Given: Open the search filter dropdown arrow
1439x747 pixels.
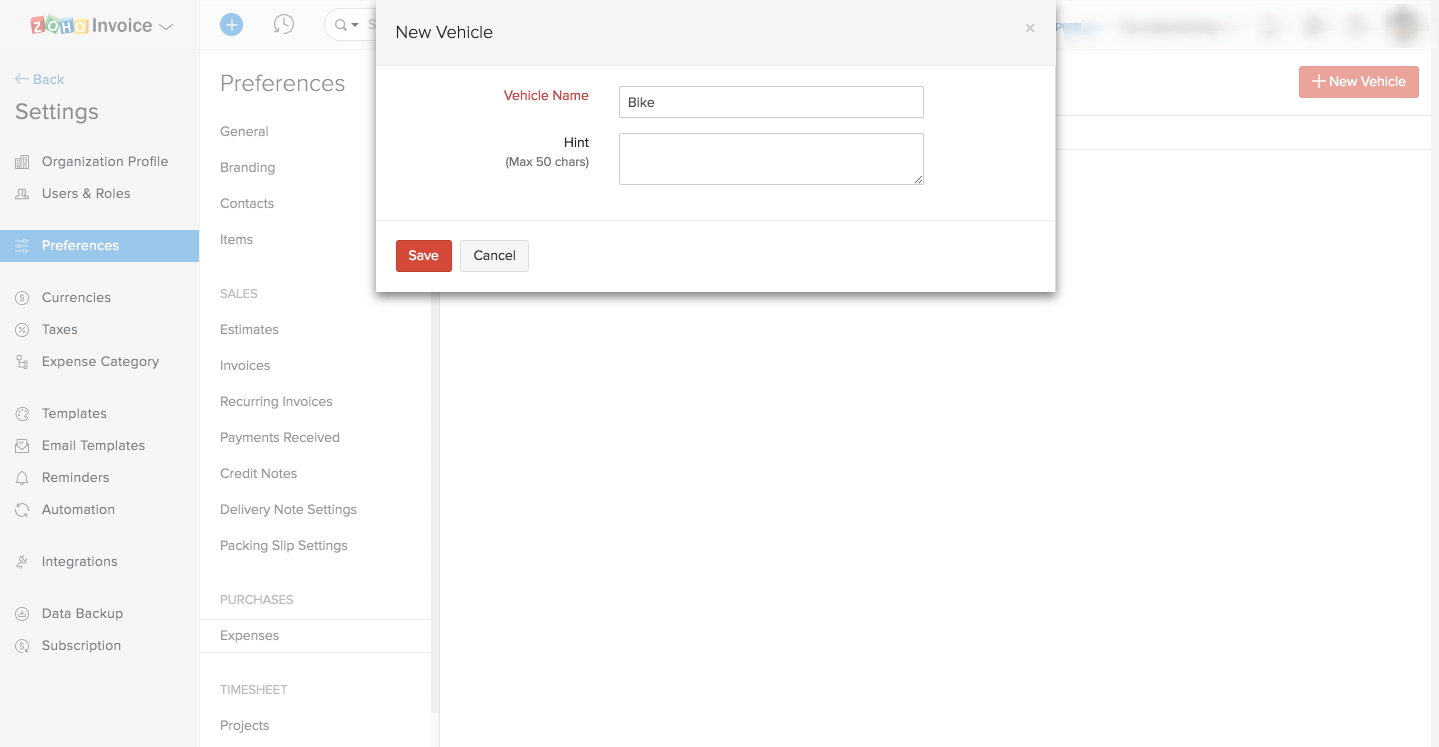Looking at the screenshot, I should tap(355, 25).
